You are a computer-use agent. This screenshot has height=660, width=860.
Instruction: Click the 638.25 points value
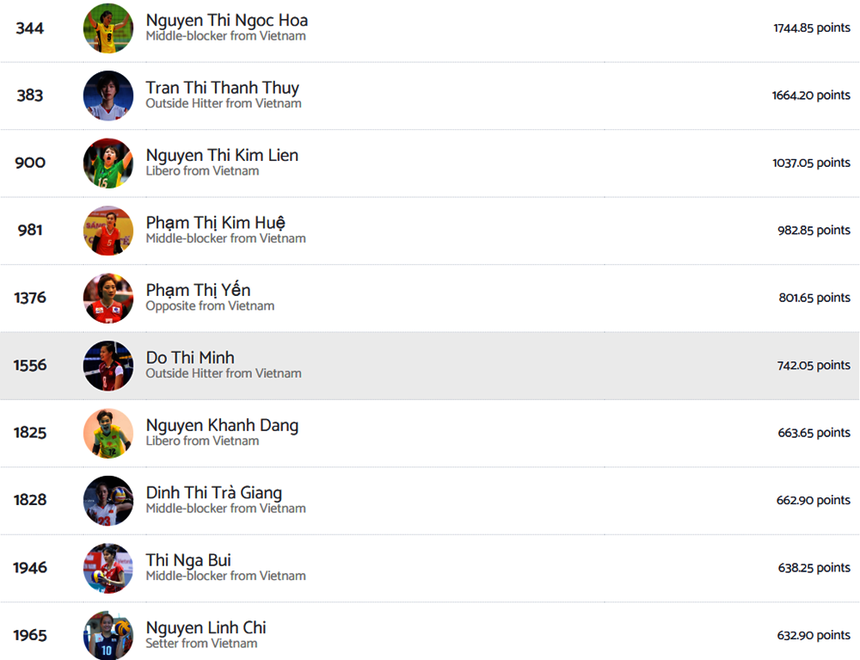814,568
